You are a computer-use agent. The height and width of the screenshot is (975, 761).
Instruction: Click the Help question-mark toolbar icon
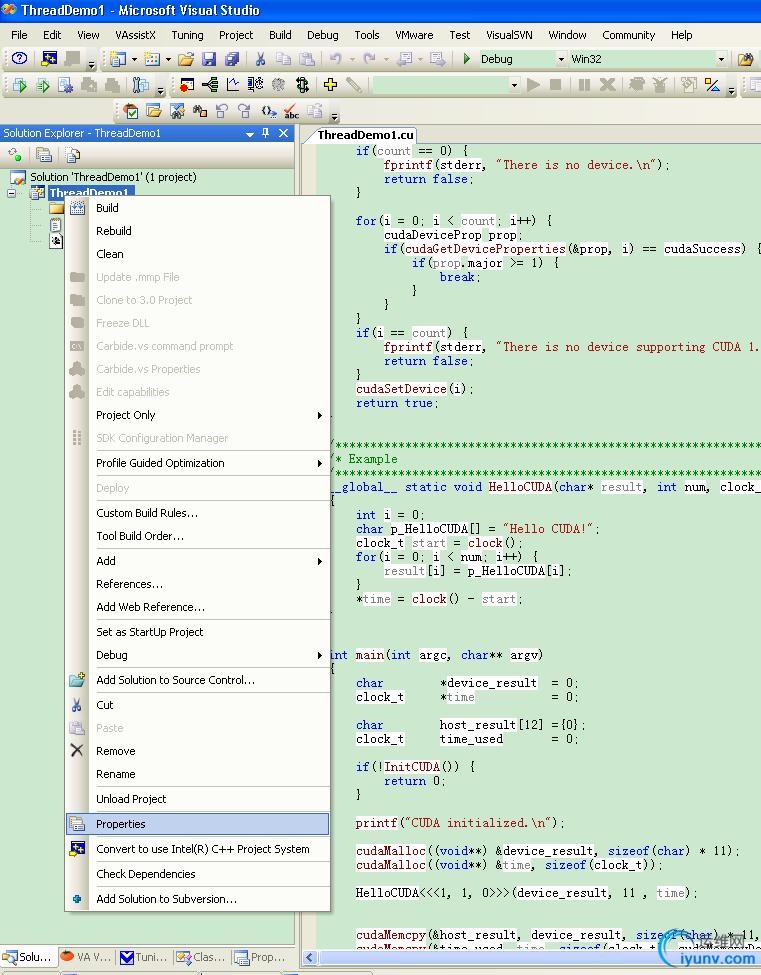19,58
